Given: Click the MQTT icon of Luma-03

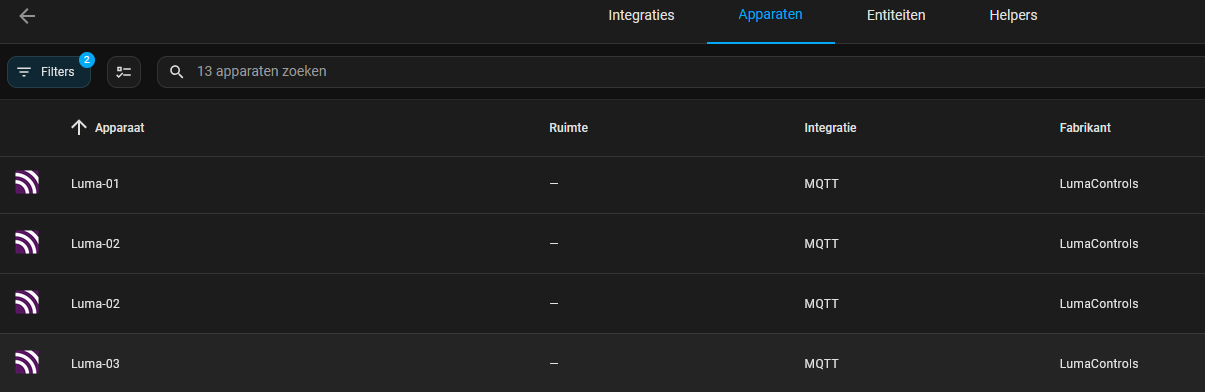Looking at the screenshot, I should pos(27,363).
